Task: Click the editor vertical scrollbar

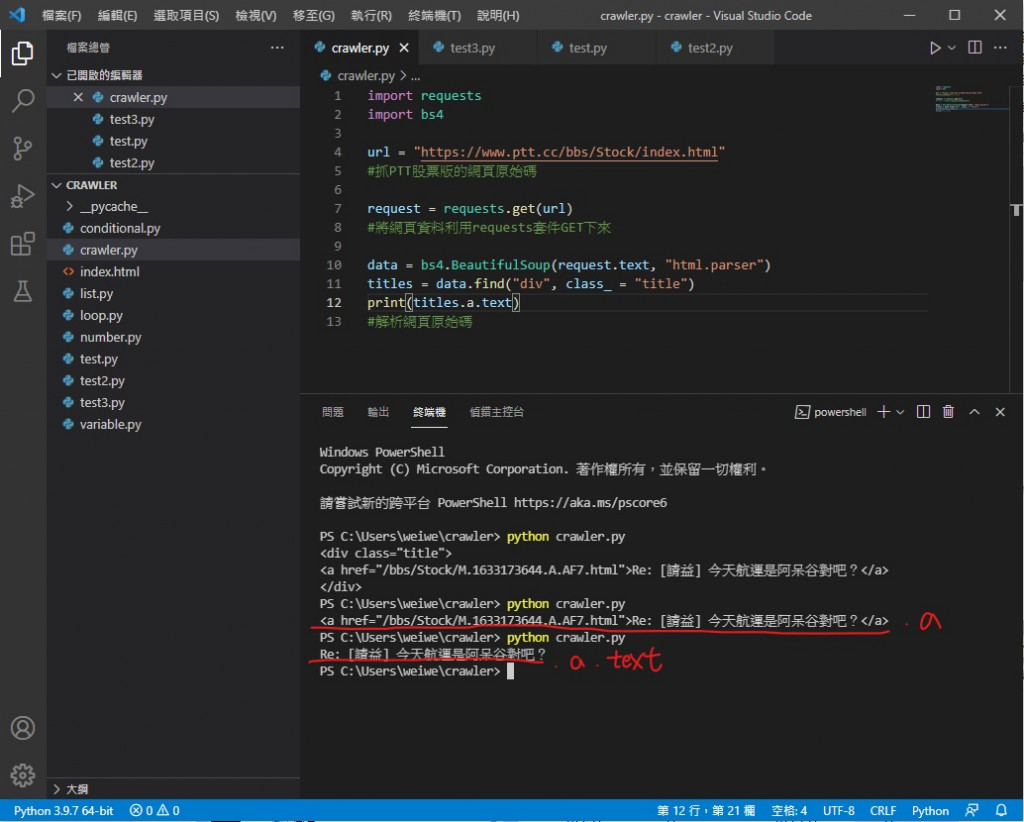Action: click(1016, 238)
